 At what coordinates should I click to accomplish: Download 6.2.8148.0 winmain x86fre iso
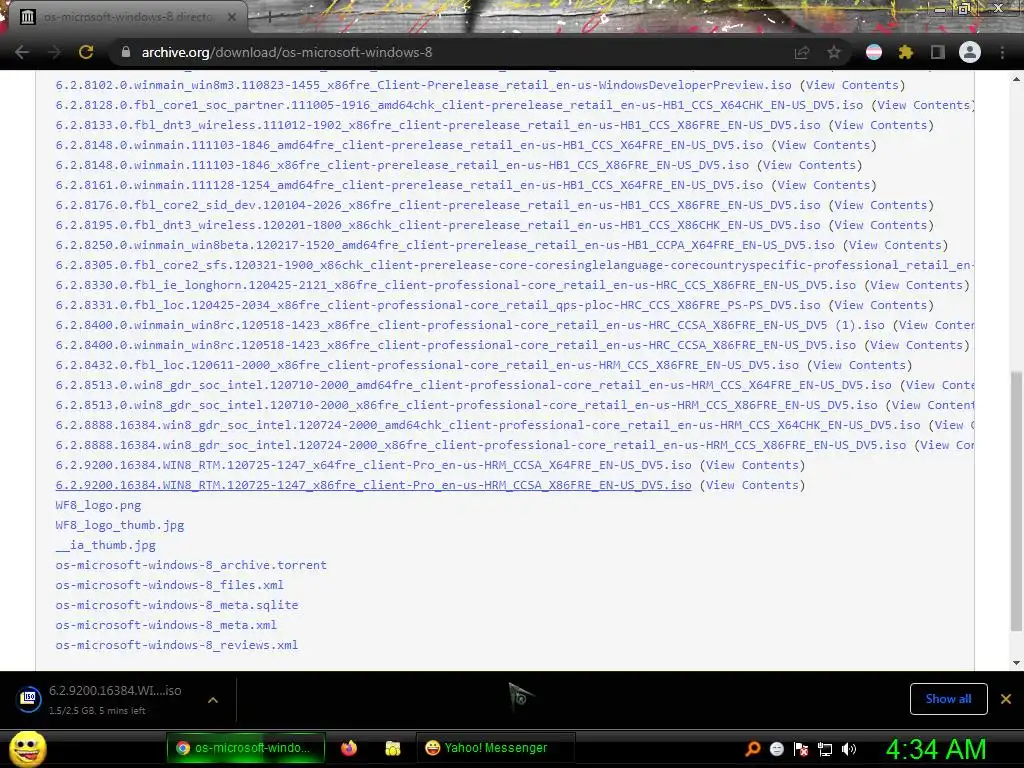click(402, 165)
